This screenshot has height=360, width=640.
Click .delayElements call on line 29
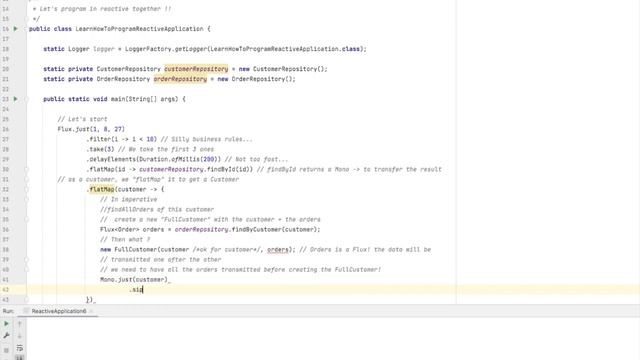coord(153,159)
